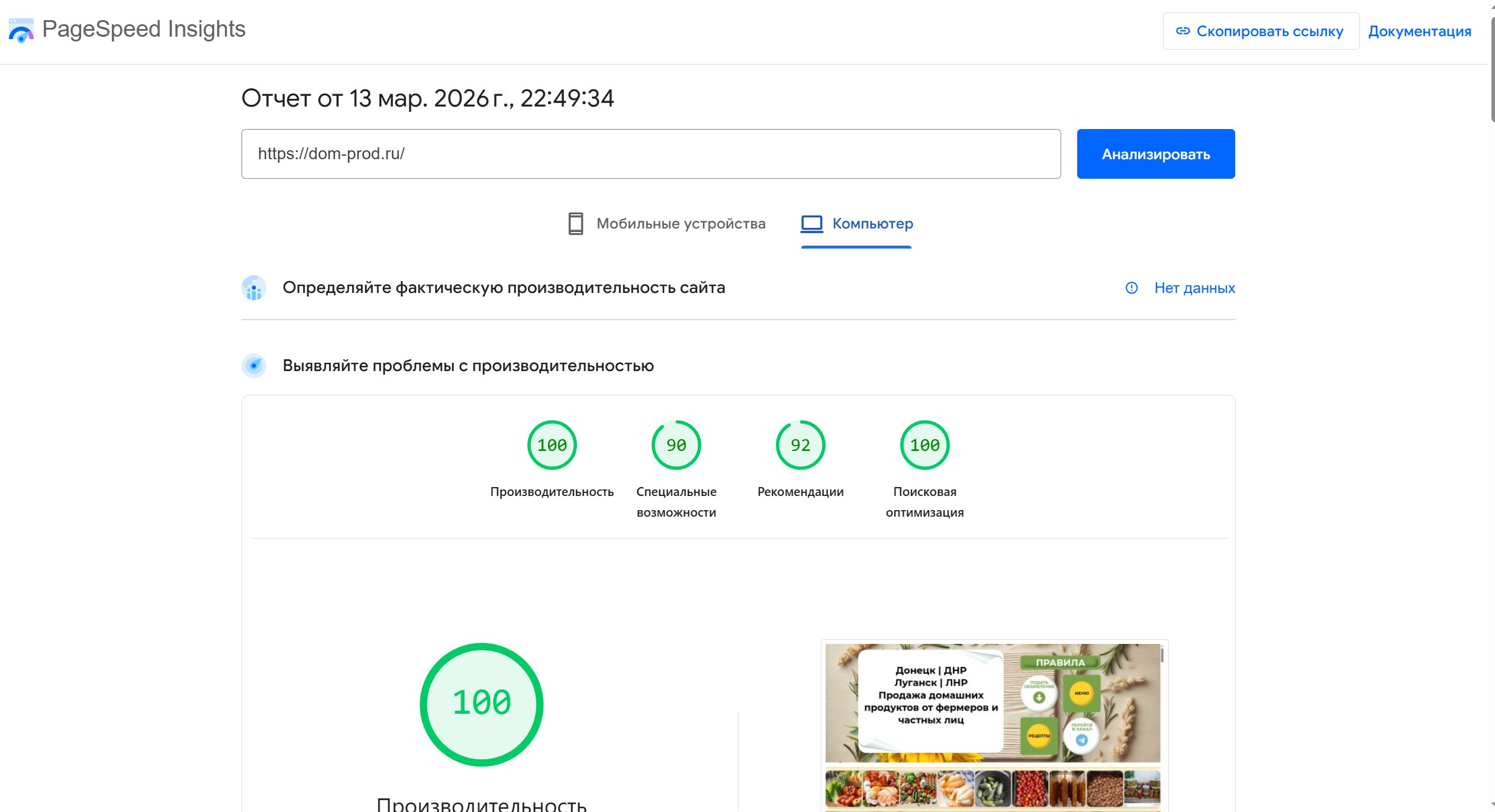Click the Lighthouse diagnostics compass icon
This screenshot has width=1495, height=812.
[254, 366]
